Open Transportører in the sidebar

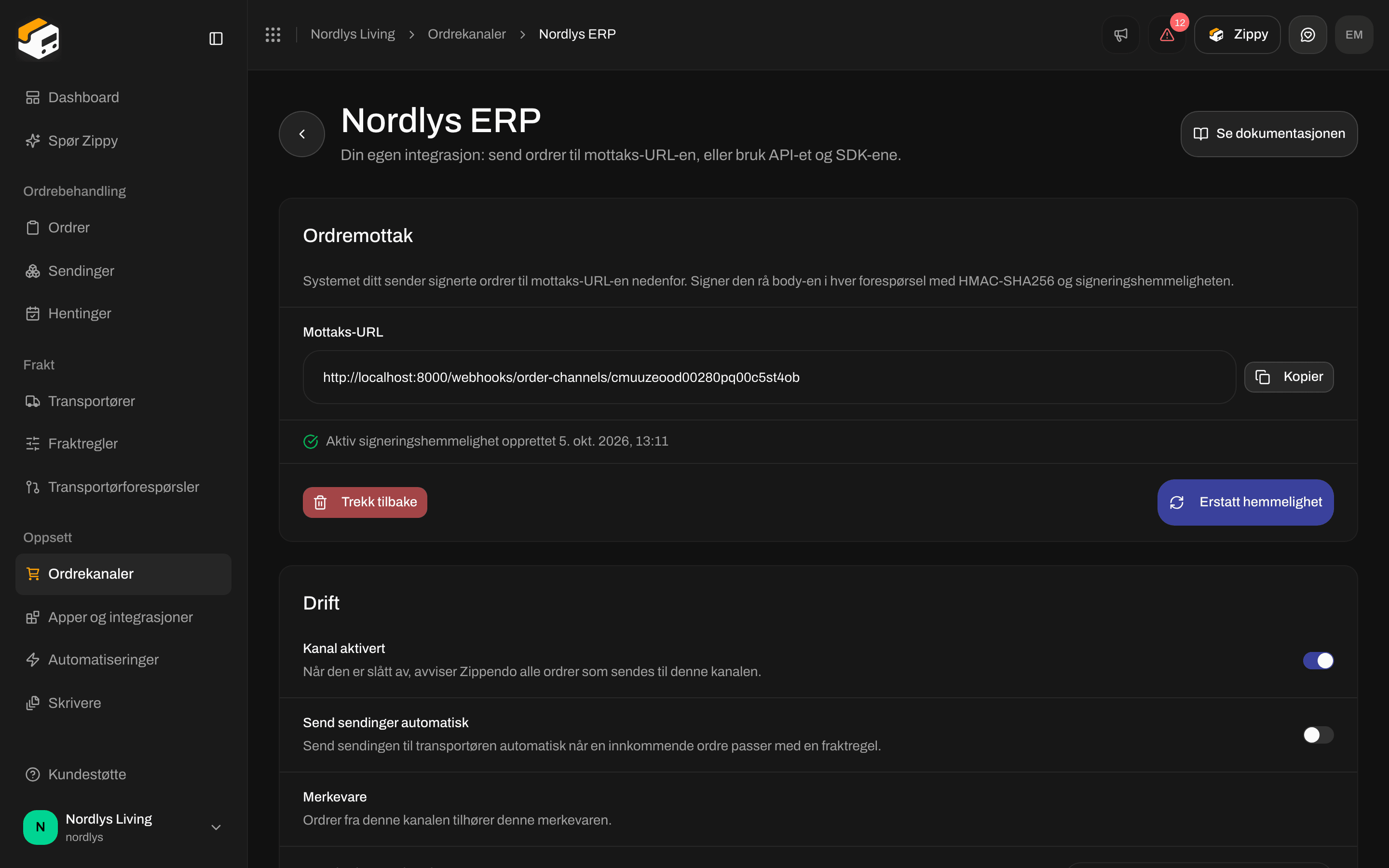pyautogui.click(x=123, y=401)
